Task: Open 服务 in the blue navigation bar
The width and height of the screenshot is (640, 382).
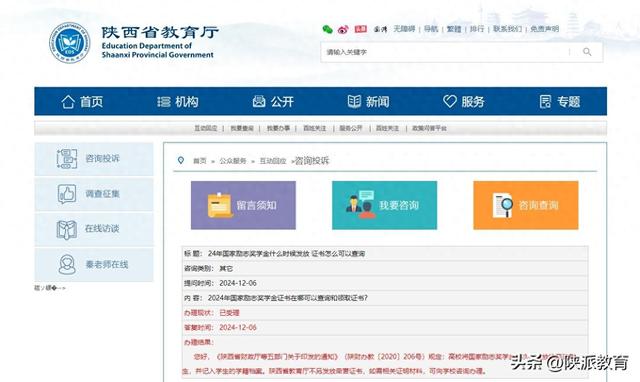Action: point(464,102)
